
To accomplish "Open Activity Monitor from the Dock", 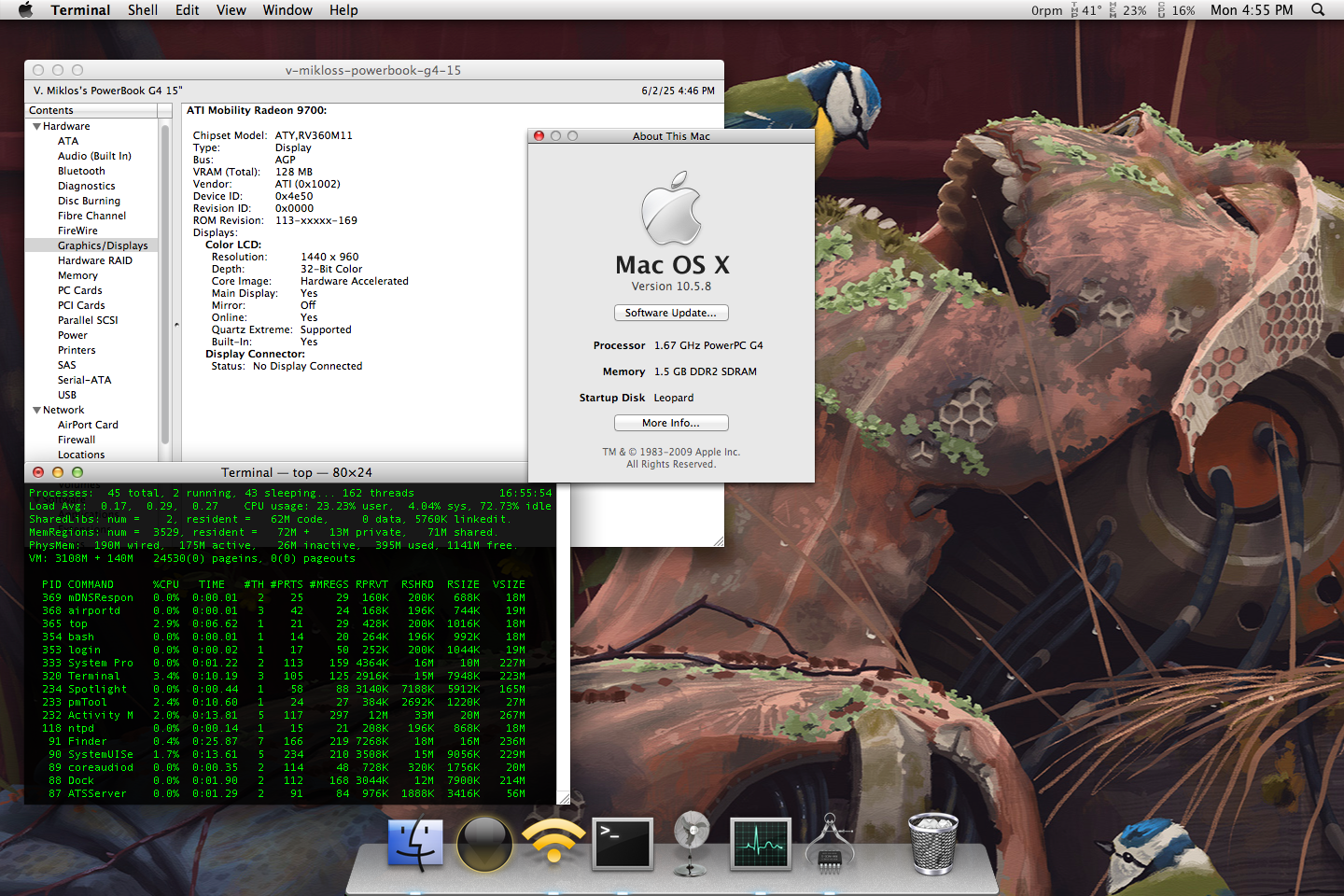I will point(761,845).
